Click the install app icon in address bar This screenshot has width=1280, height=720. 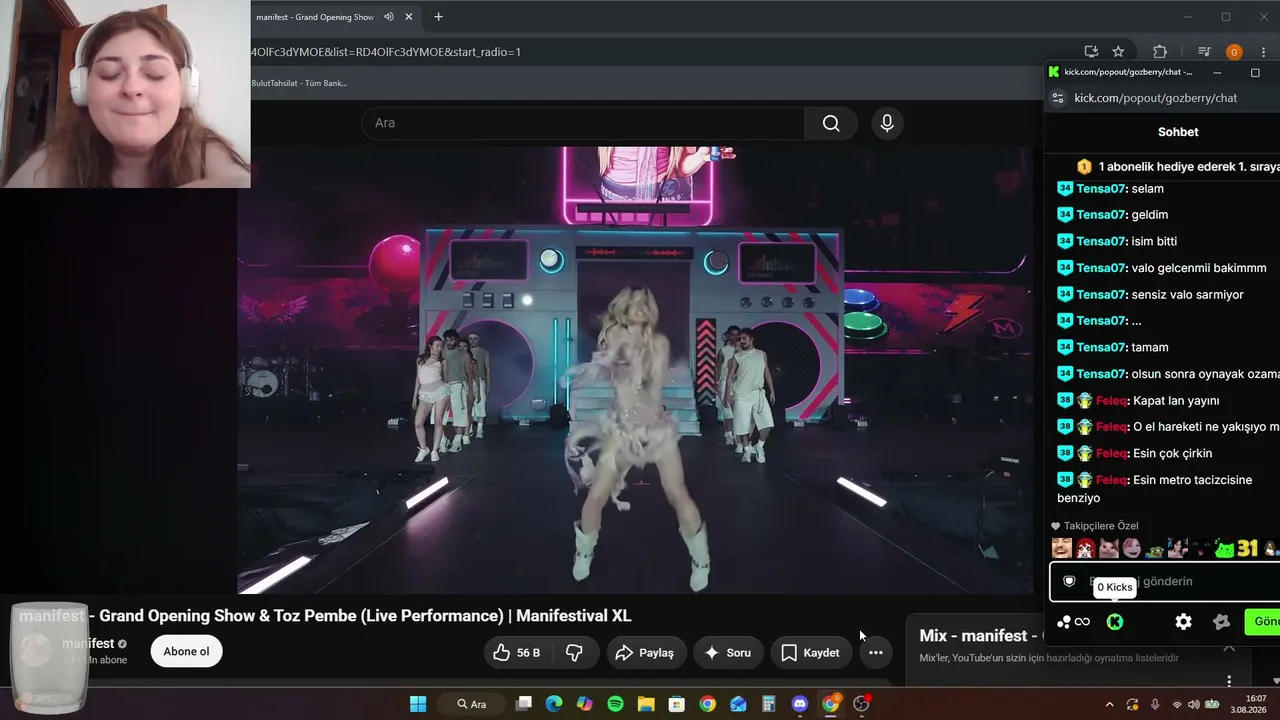1091,52
